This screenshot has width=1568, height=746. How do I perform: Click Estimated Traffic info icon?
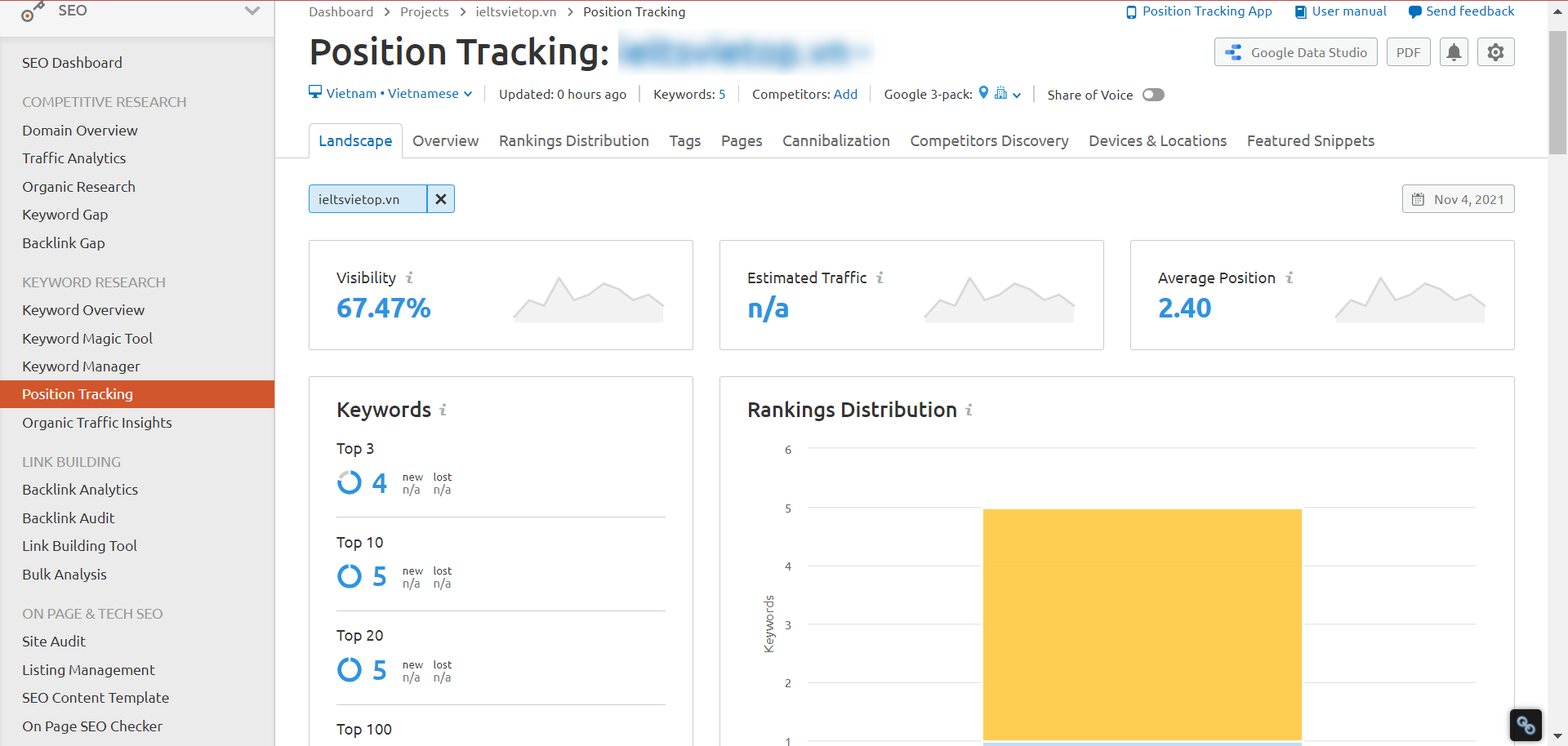(x=880, y=278)
